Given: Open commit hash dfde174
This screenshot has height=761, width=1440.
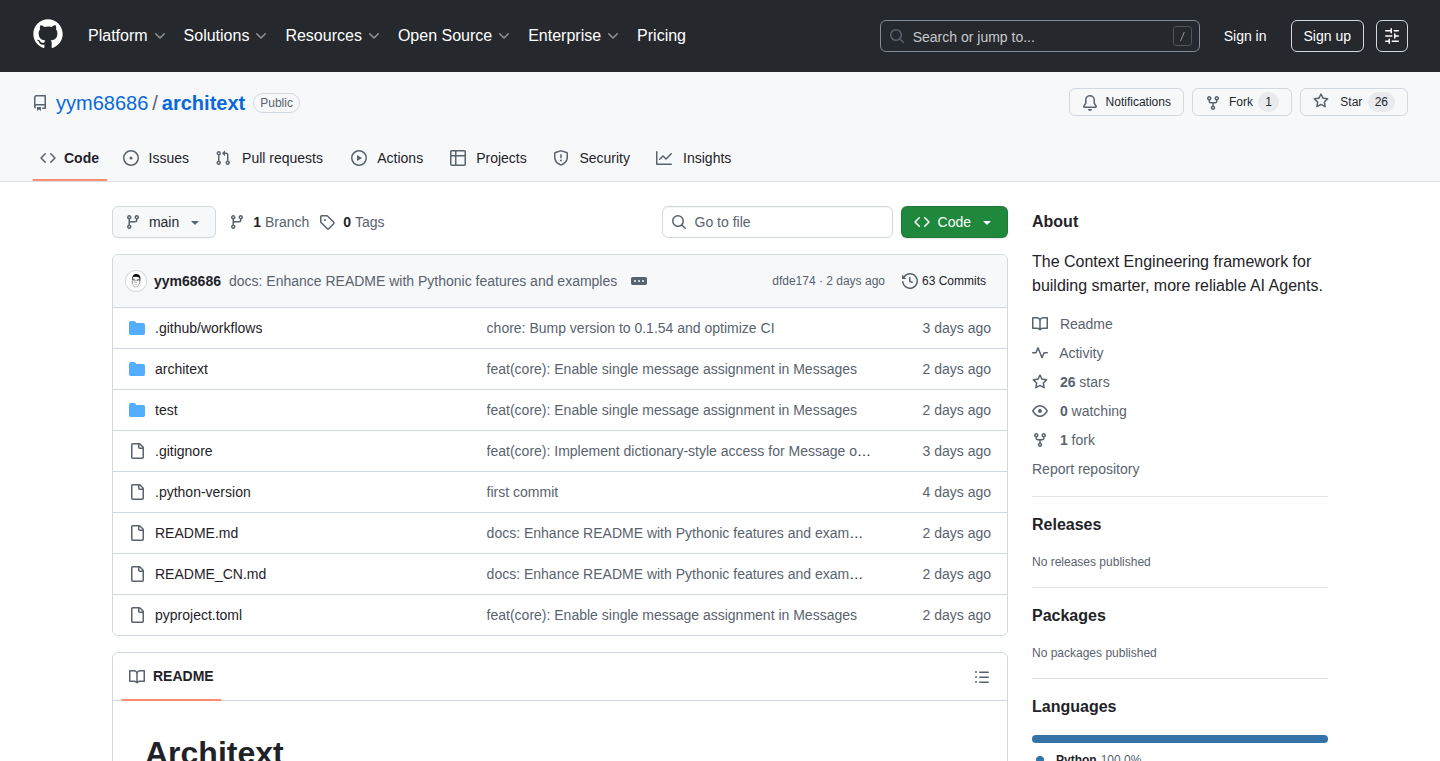Looking at the screenshot, I should tap(794, 281).
